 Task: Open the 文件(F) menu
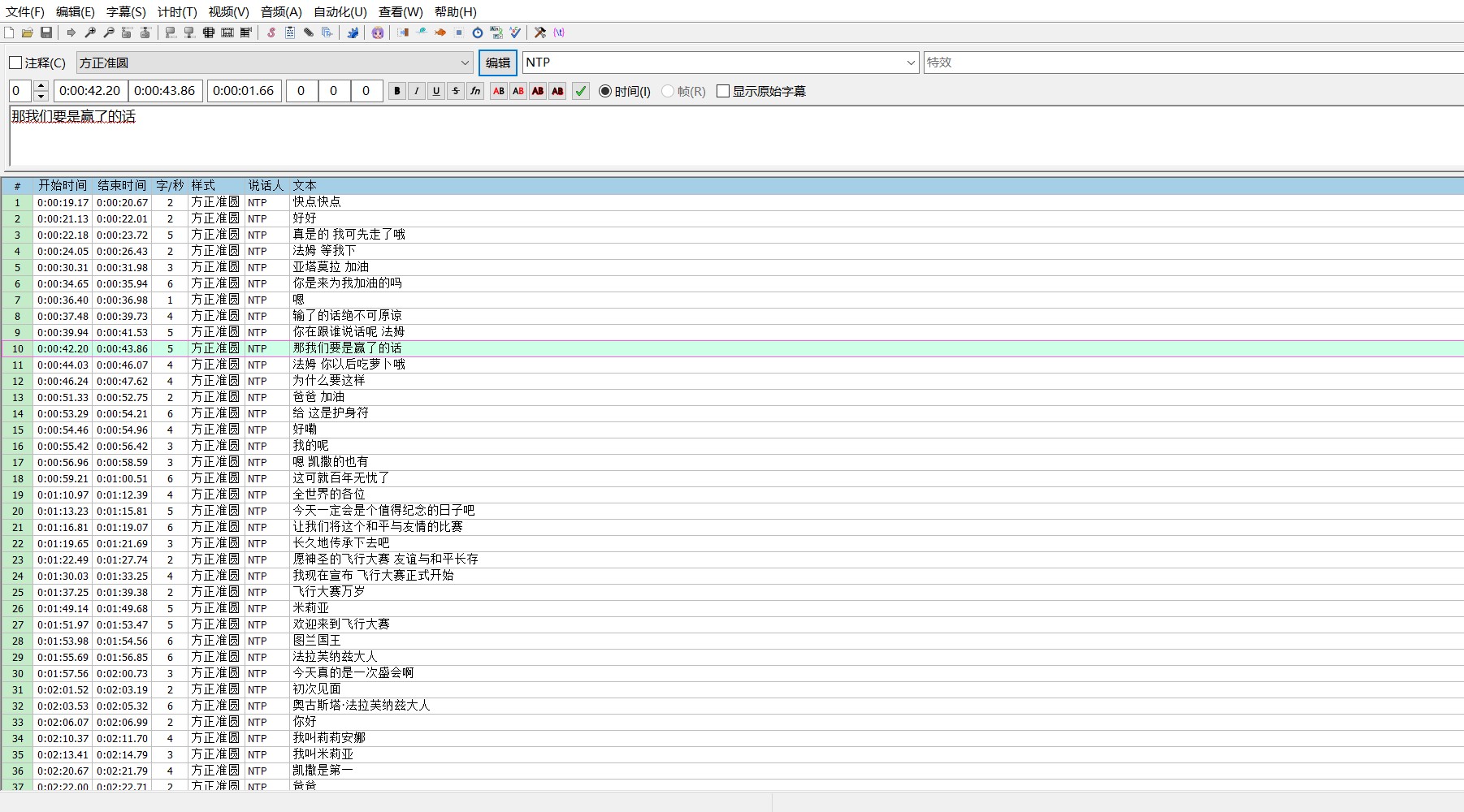pos(25,12)
